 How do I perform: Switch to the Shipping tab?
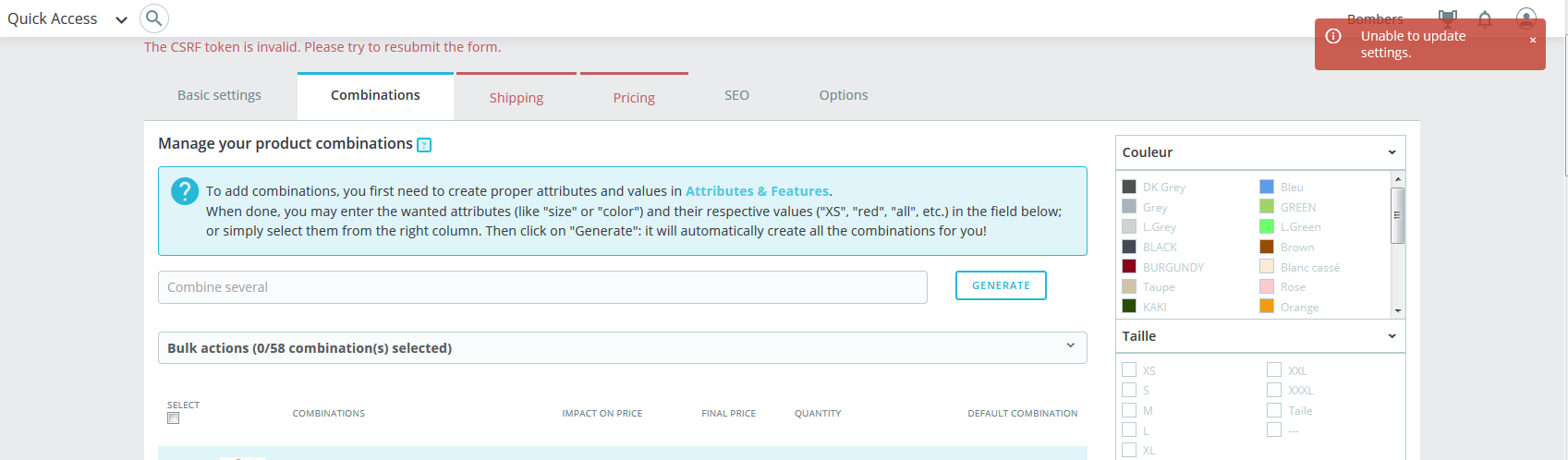(x=517, y=98)
